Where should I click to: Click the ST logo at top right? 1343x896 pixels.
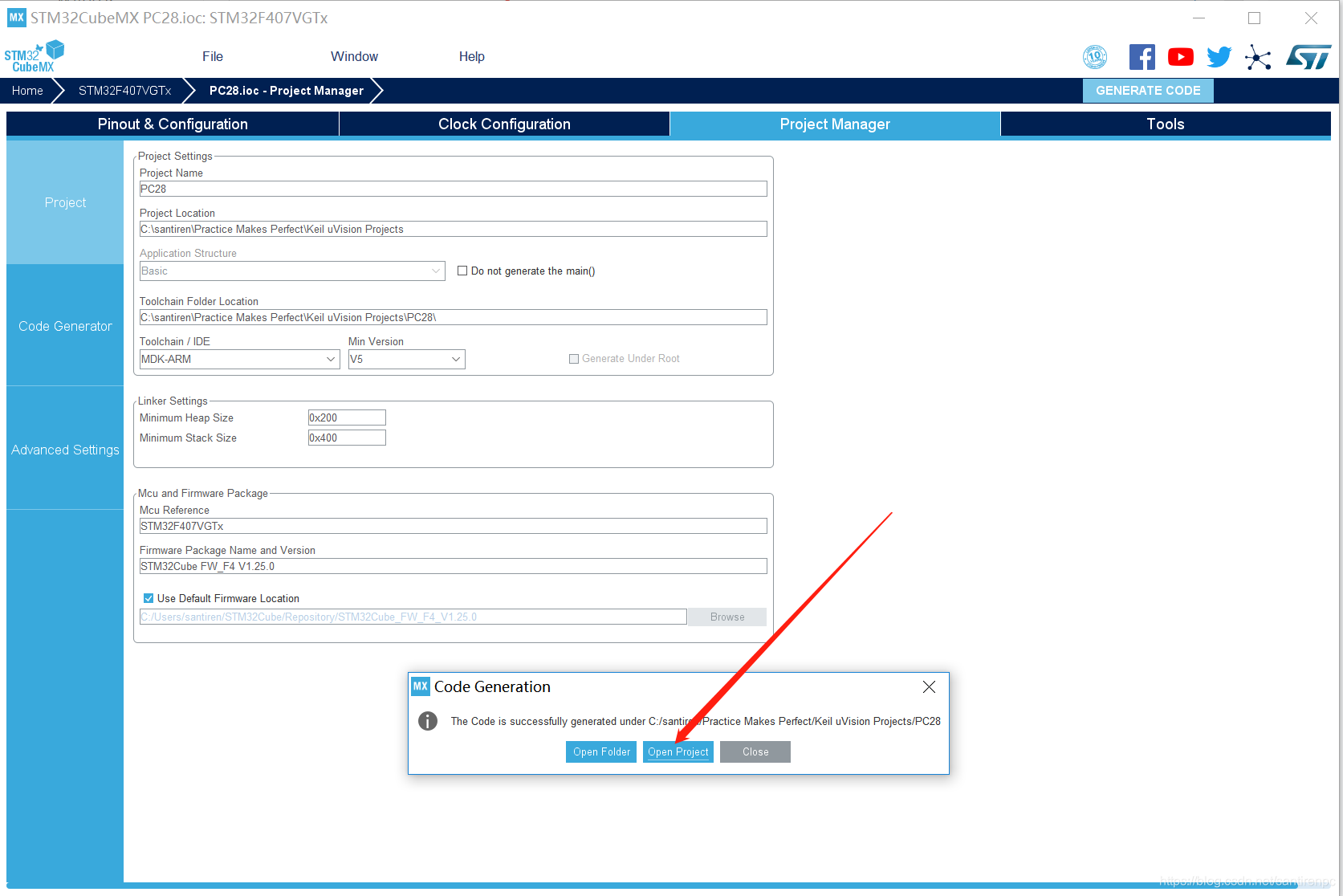(x=1308, y=56)
